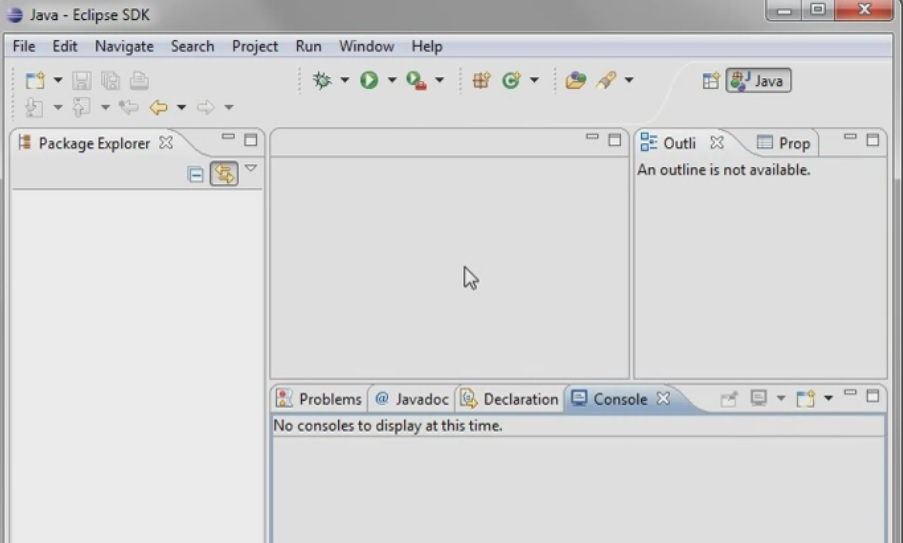Open the Search dropdown arrow

click(x=629, y=80)
